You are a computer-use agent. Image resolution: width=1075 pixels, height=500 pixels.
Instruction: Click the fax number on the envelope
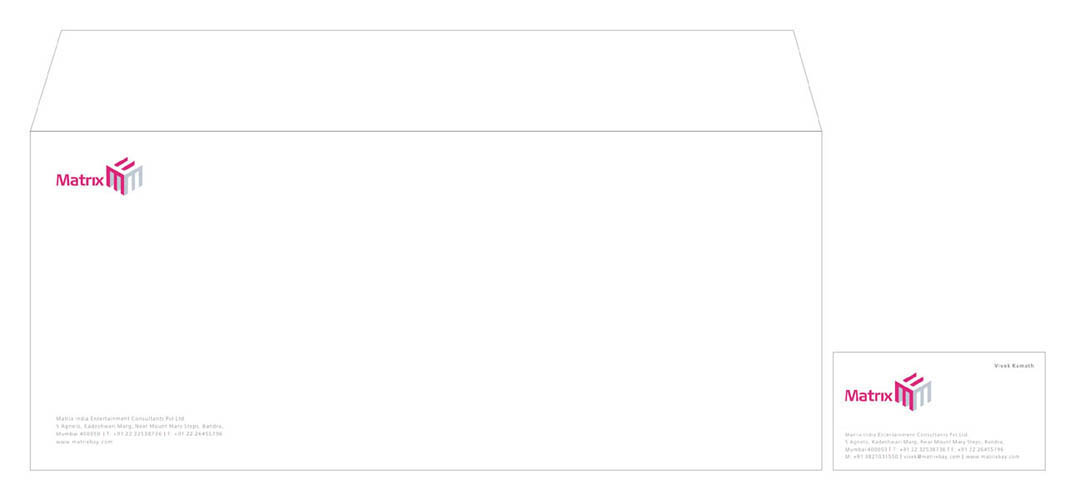[x=198, y=433]
